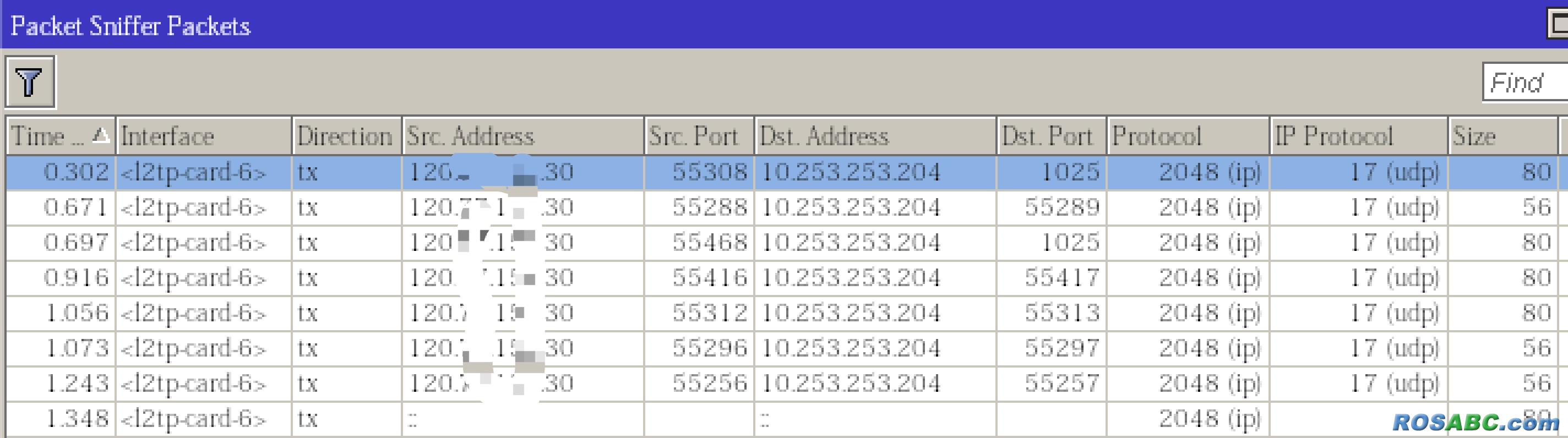Open the filter funnel button
The height and width of the screenshot is (438, 1568).
pyautogui.click(x=30, y=82)
